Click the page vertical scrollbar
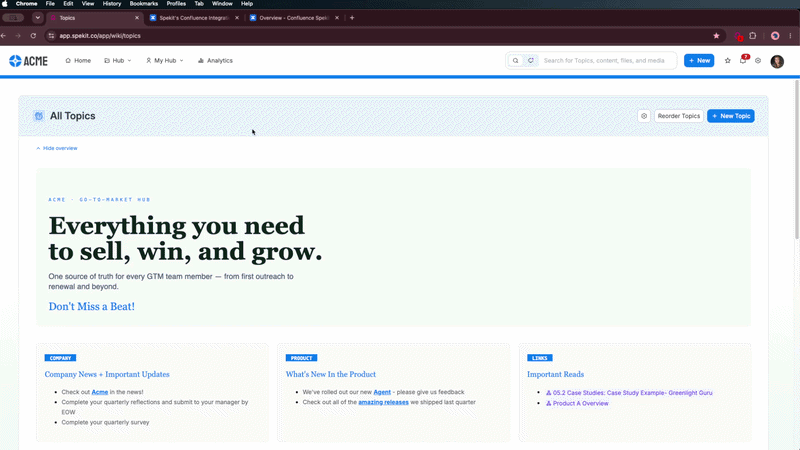Image resolution: width=800 pixels, height=450 pixels. pyautogui.click(x=796, y=158)
